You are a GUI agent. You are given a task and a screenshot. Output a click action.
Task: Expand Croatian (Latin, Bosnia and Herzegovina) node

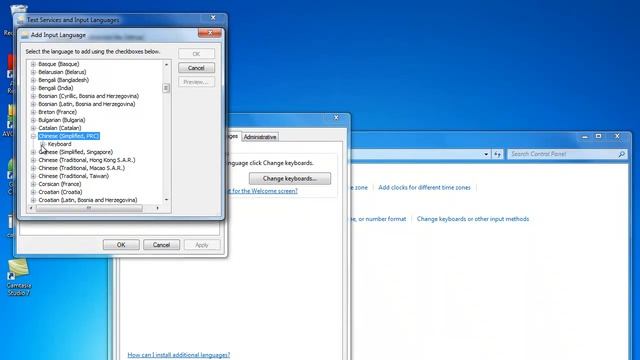coord(33,200)
